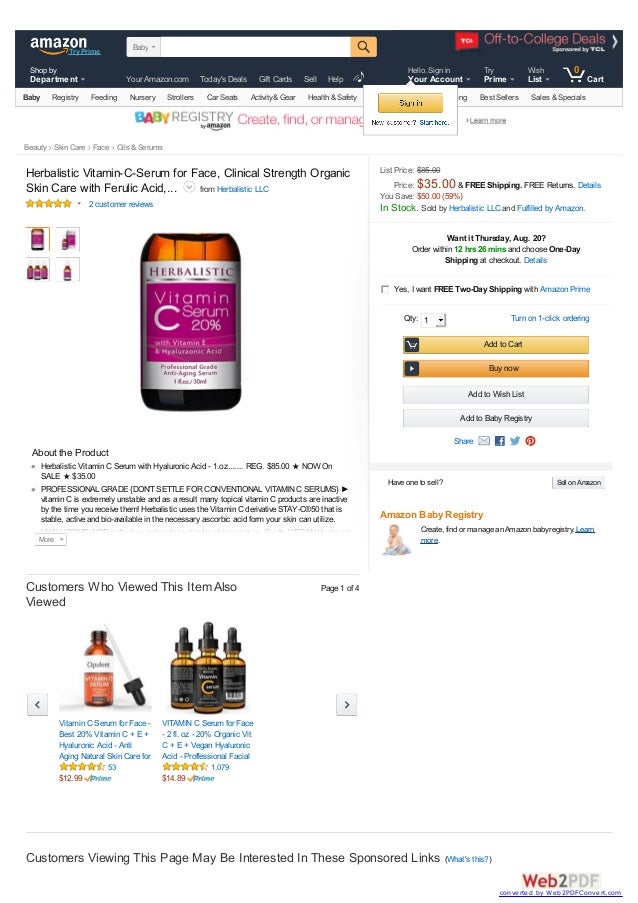The image size is (638, 903).
Task: Enable FREE Two-Day Shipping checkbox
Action: click(385, 289)
